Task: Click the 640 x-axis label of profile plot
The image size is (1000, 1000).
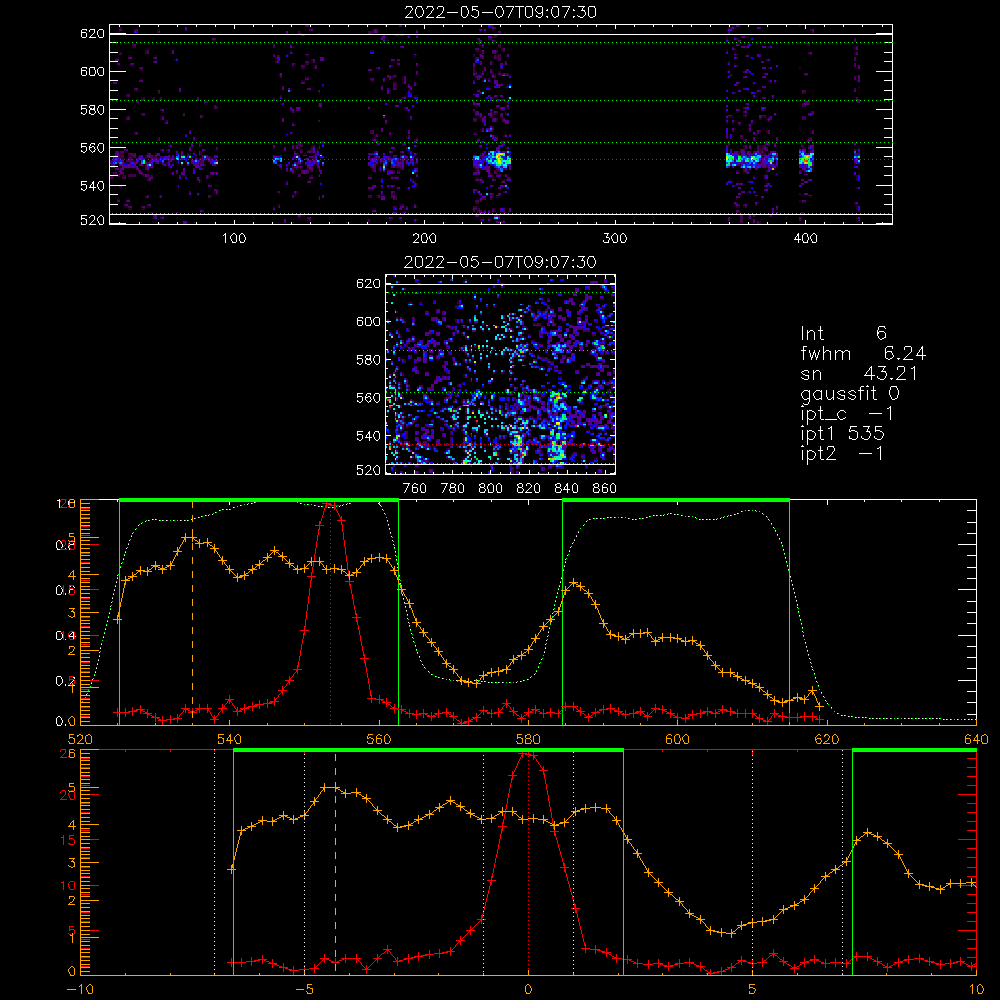Action: [976, 739]
